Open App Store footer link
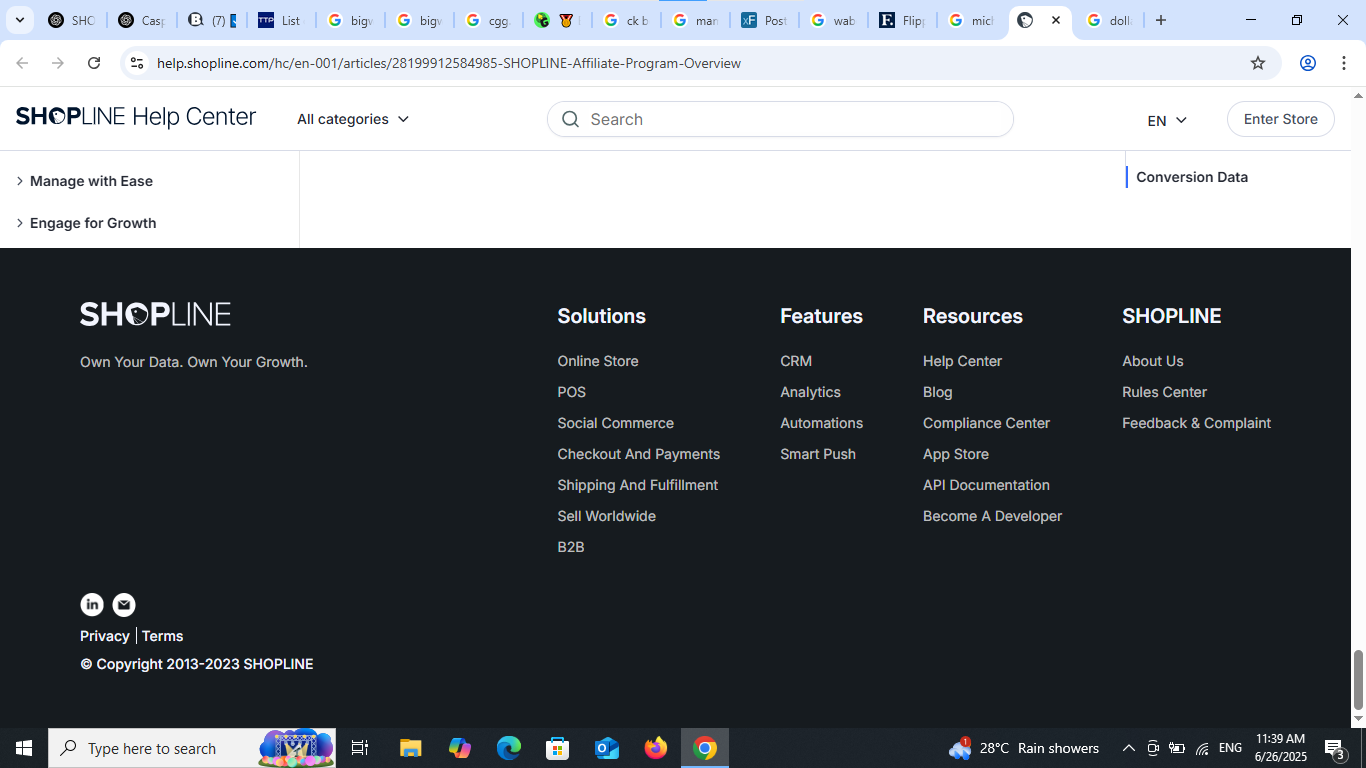 point(956,454)
